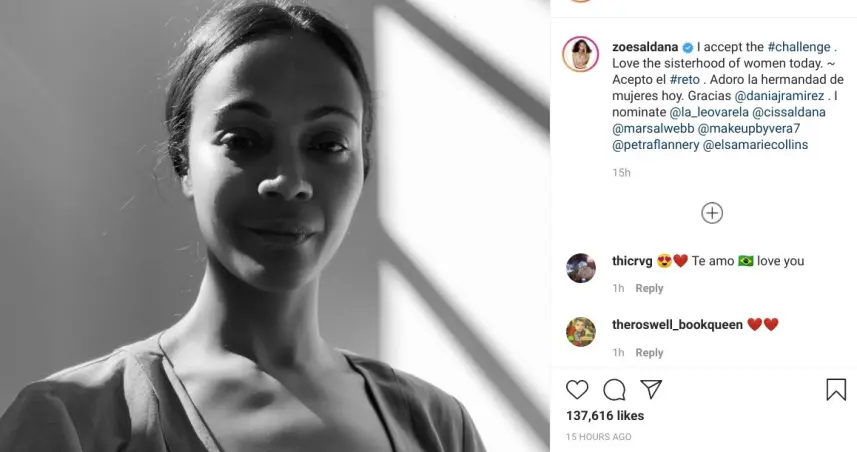The image size is (857, 452).
Task: Open the @makeupbyvera7 profile link
Action: coord(749,128)
